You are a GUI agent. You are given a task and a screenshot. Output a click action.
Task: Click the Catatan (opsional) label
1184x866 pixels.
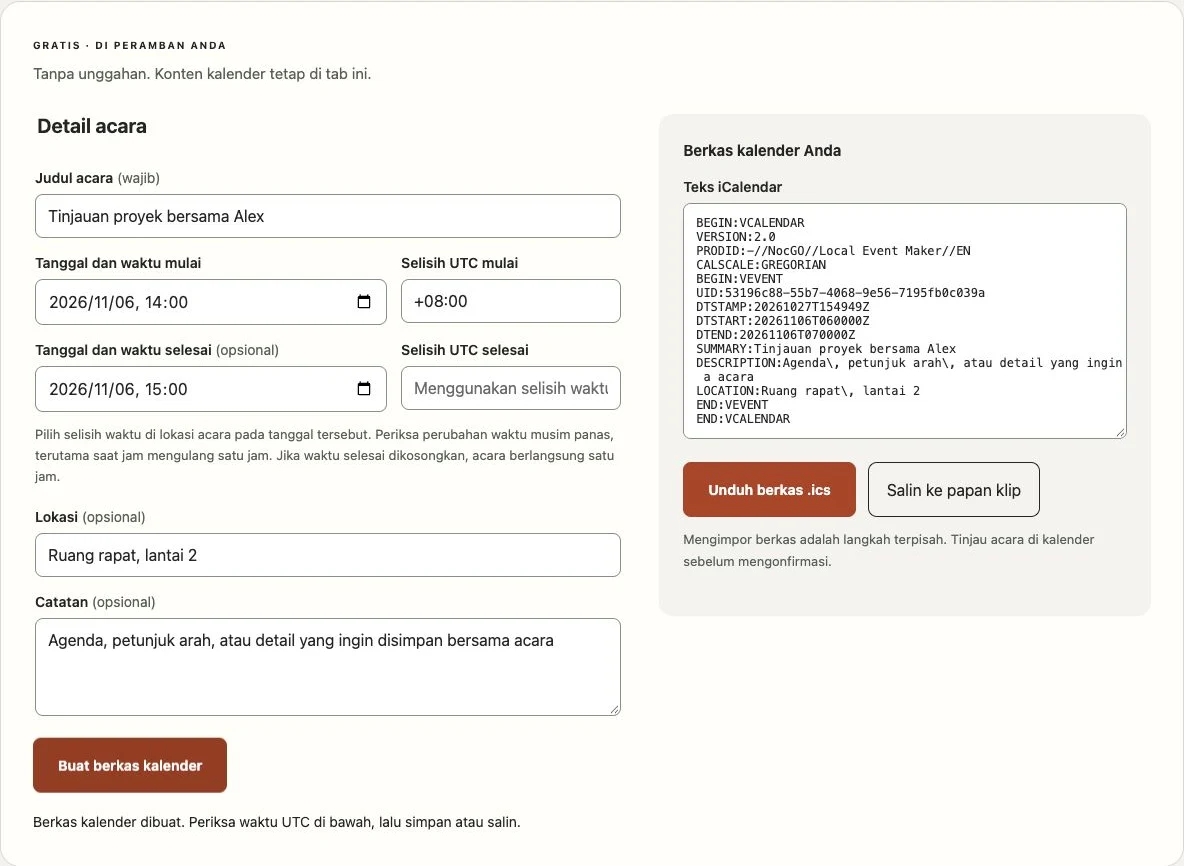point(95,602)
